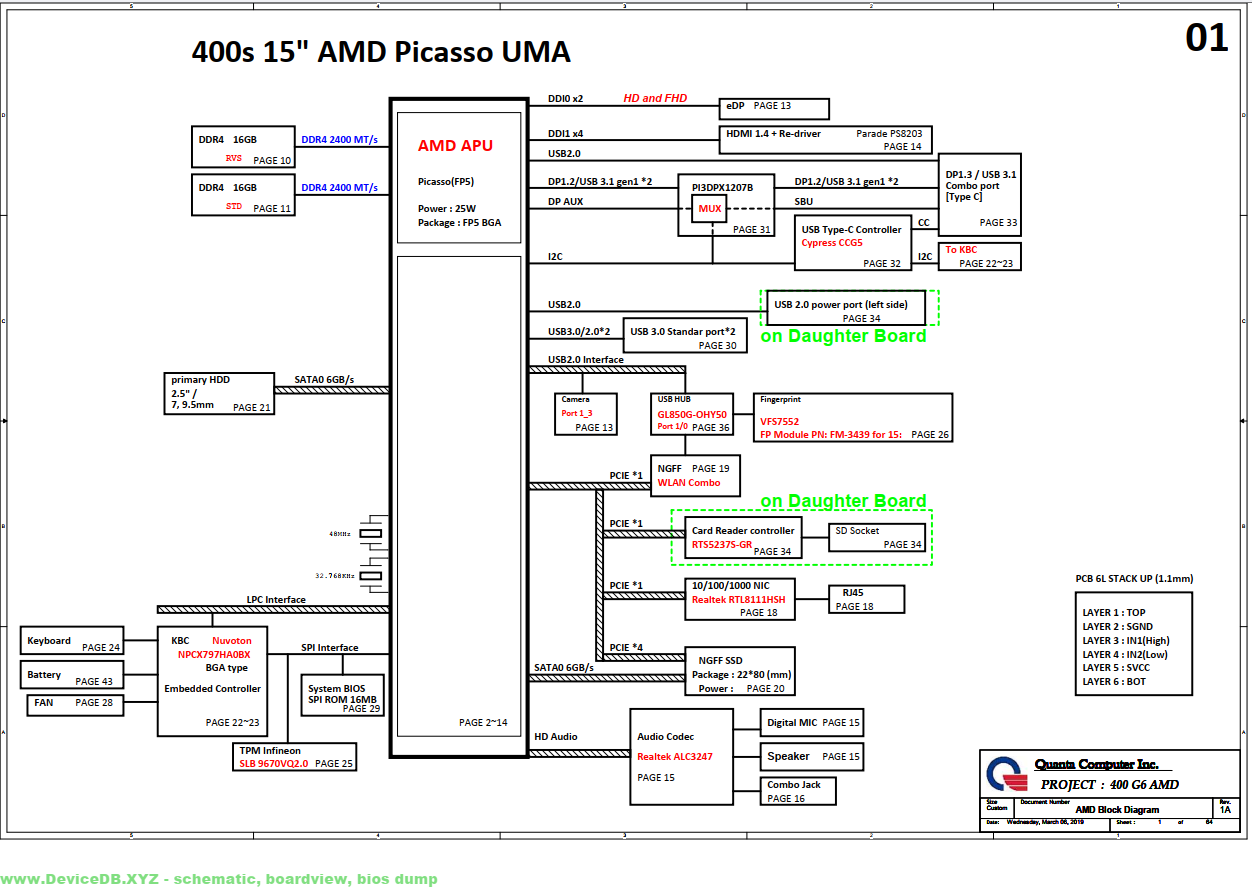Click the "400s 15" AMD Picasso UMA" title
1252x888 pixels.
point(381,52)
